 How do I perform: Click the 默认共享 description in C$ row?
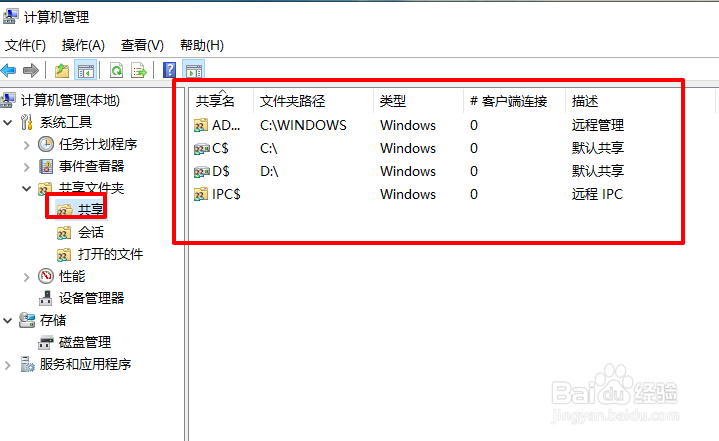pos(597,148)
